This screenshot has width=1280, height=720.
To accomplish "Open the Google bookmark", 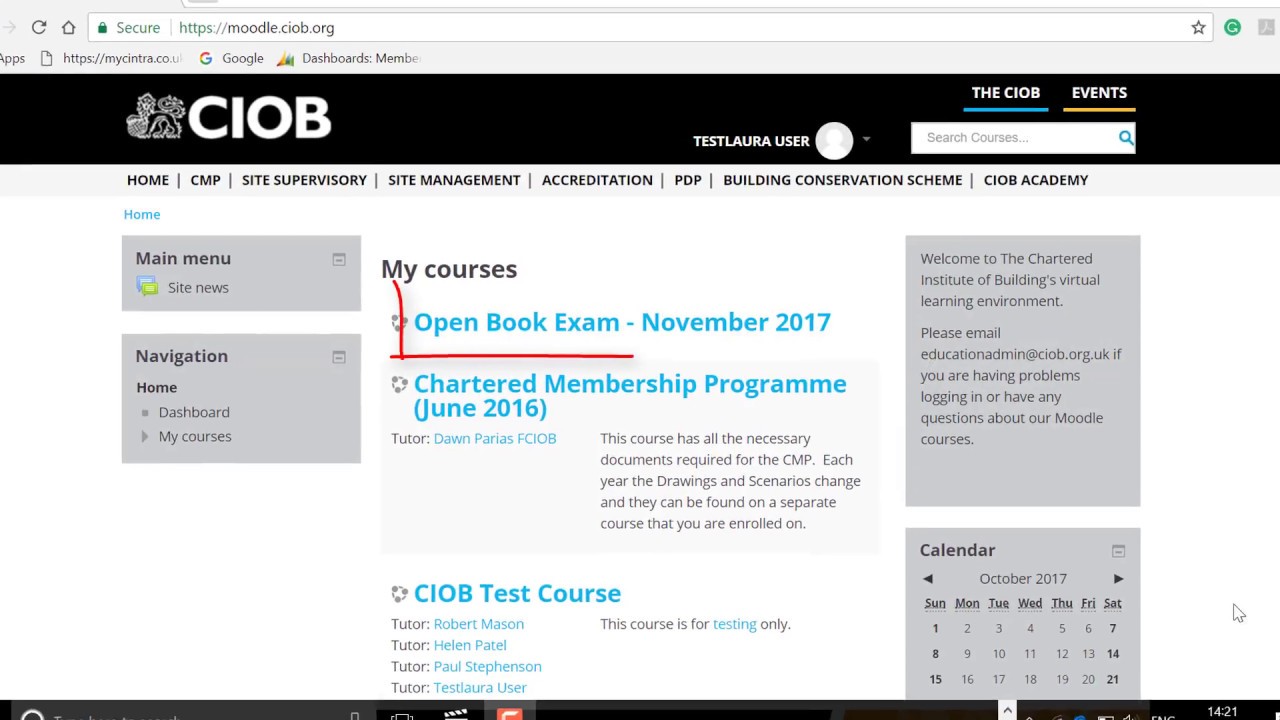I will tap(232, 58).
